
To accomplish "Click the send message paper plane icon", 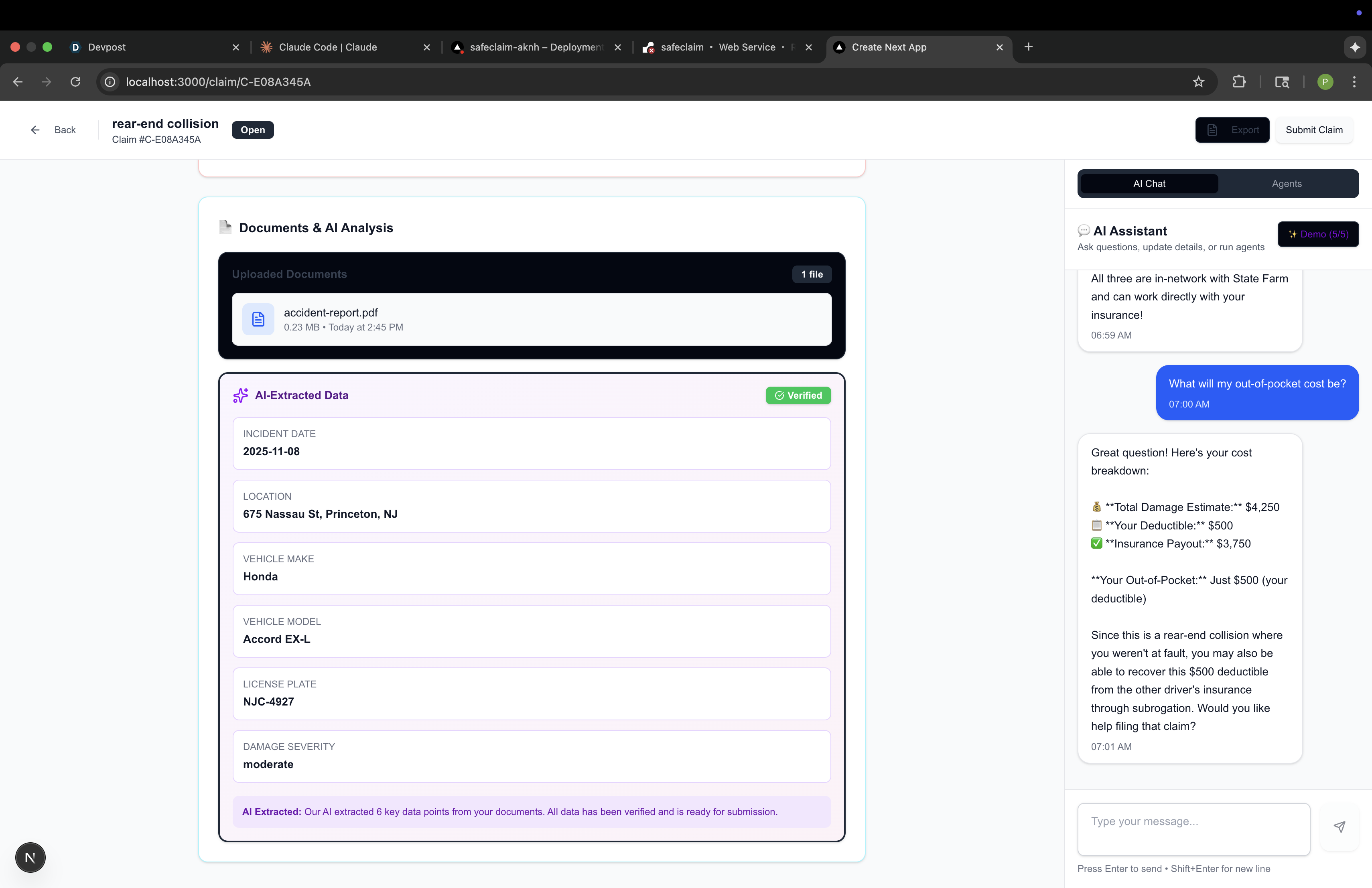I will pyautogui.click(x=1339, y=827).
